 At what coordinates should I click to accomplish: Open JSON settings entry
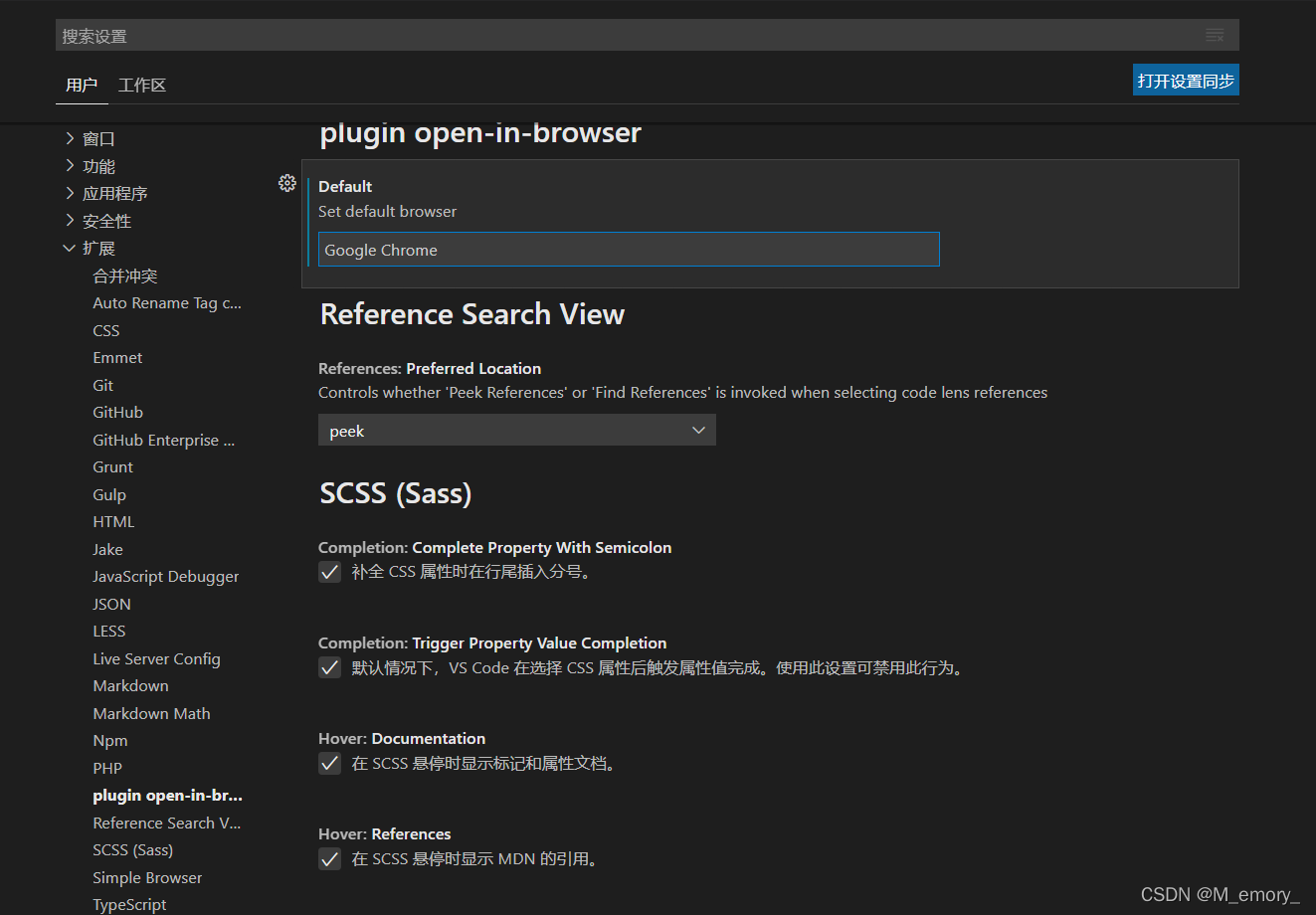(x=111, y=604)
